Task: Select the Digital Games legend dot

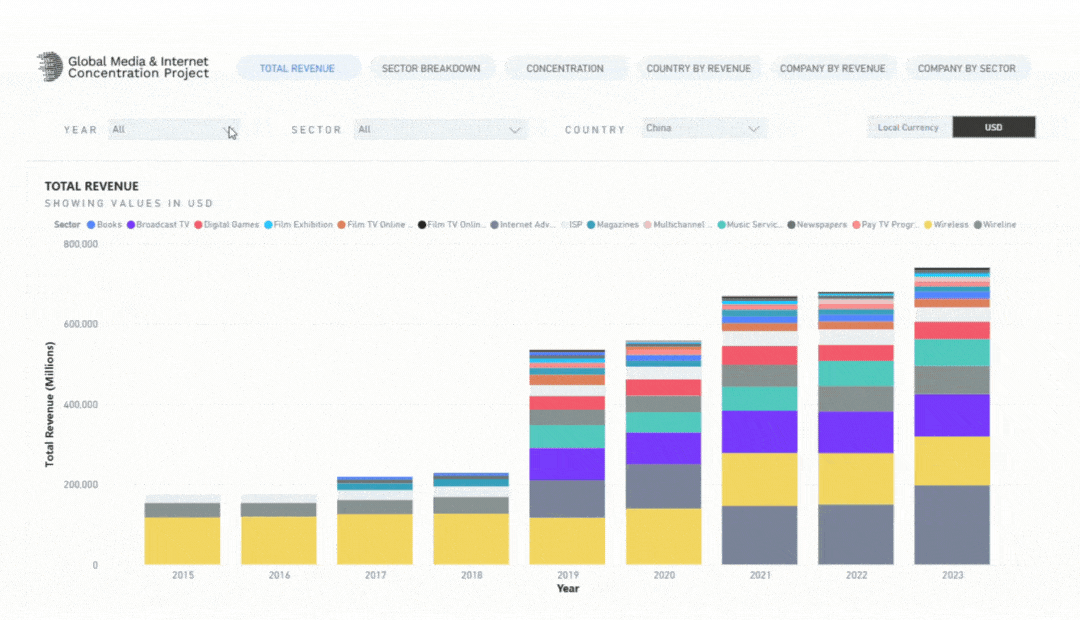Action: [x=198, y=225]
